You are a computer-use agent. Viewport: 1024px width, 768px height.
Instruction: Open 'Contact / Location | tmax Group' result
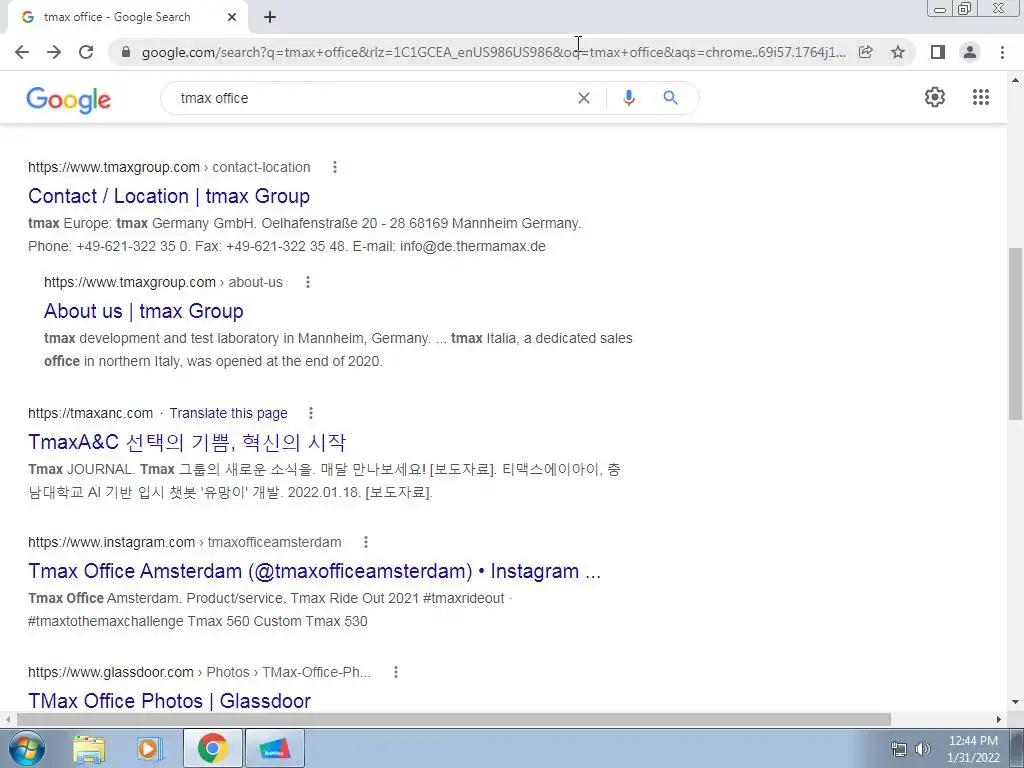coord(168,196)
